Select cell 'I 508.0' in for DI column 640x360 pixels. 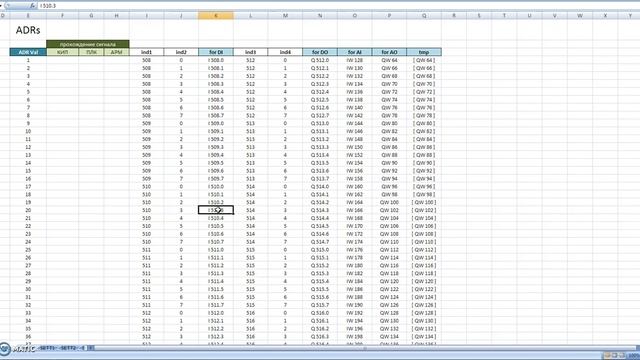click(216, 60)
